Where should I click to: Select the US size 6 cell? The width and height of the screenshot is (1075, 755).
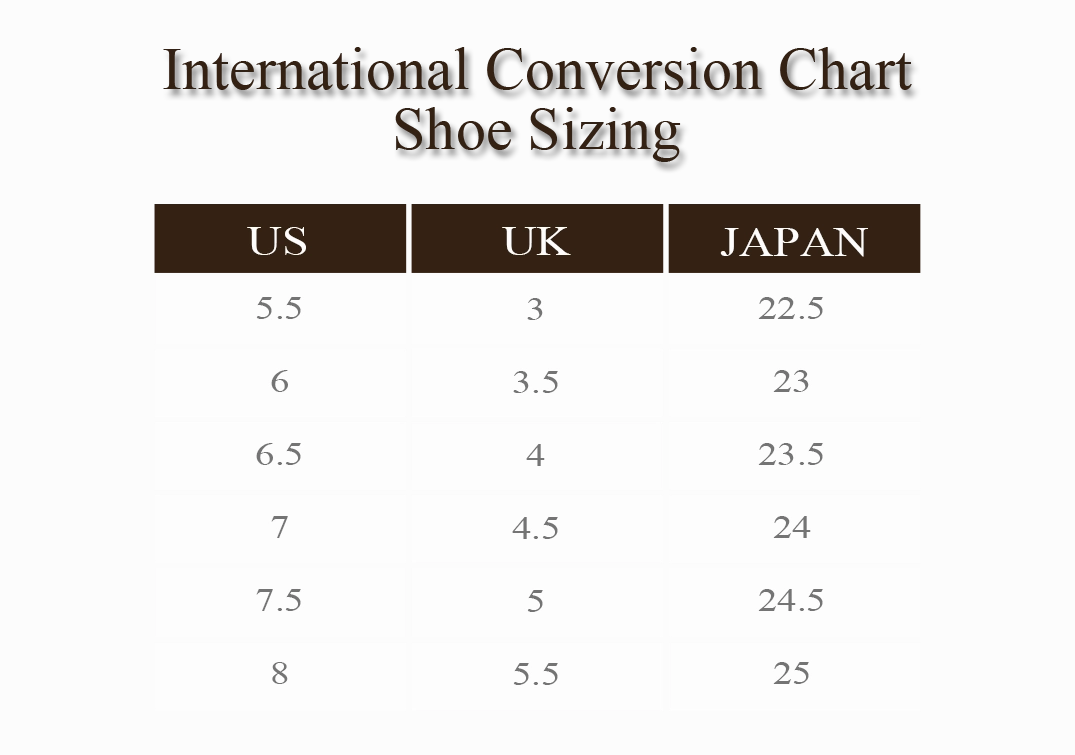[279, 382]
